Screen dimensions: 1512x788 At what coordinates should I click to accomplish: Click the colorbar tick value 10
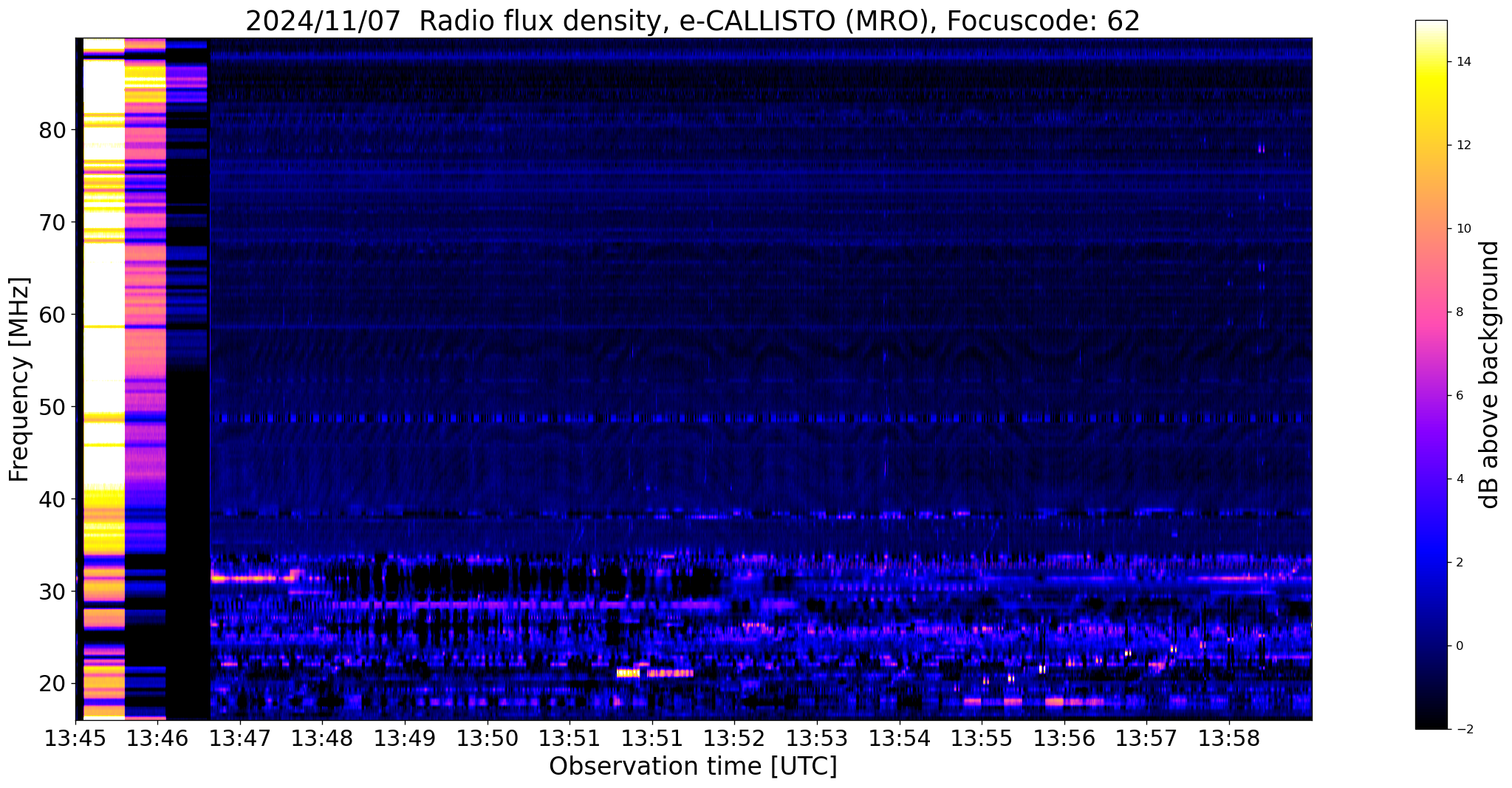(x=1463, y=229)
